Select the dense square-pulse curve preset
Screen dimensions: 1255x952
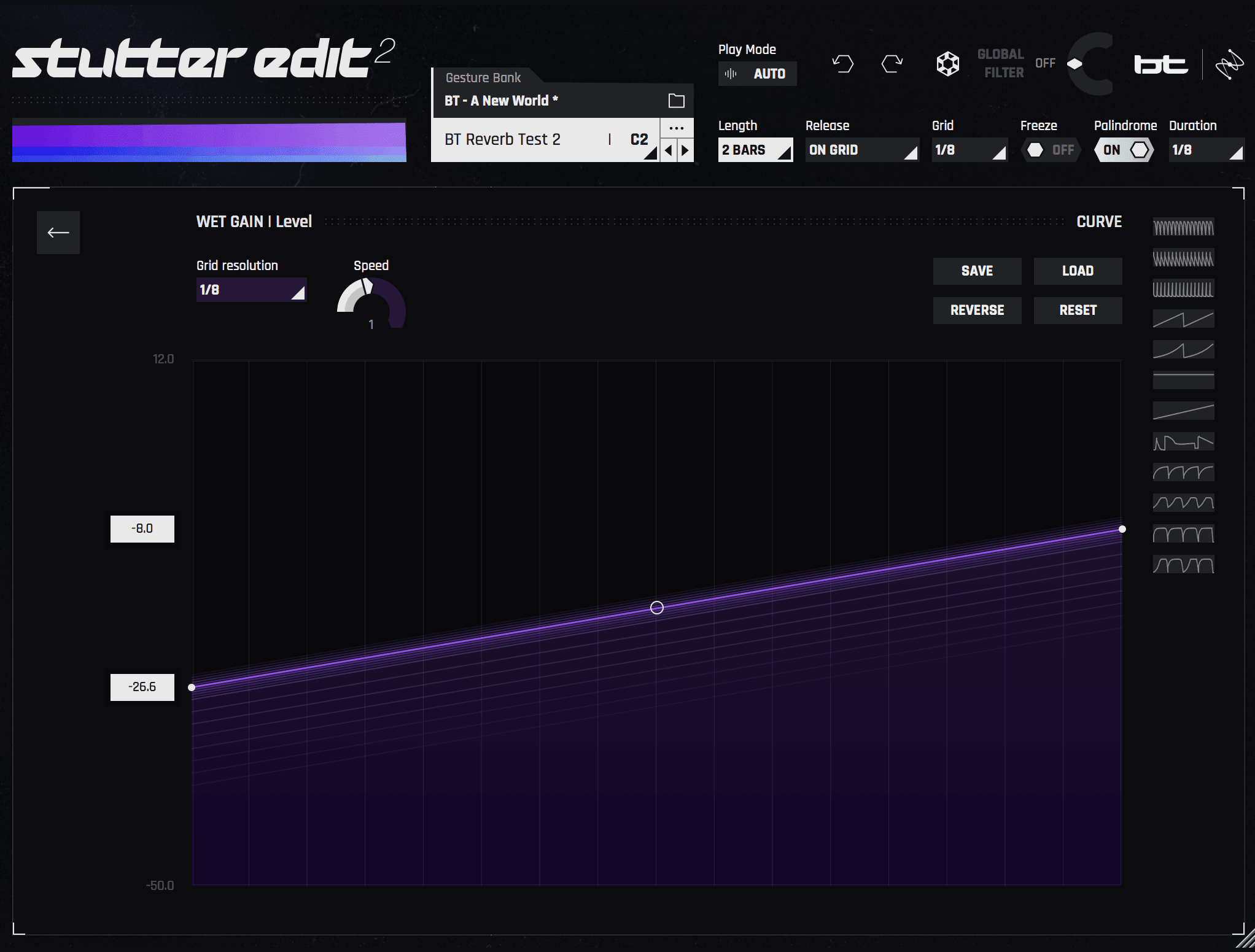pyautogui.click(x=1183, y=289)
